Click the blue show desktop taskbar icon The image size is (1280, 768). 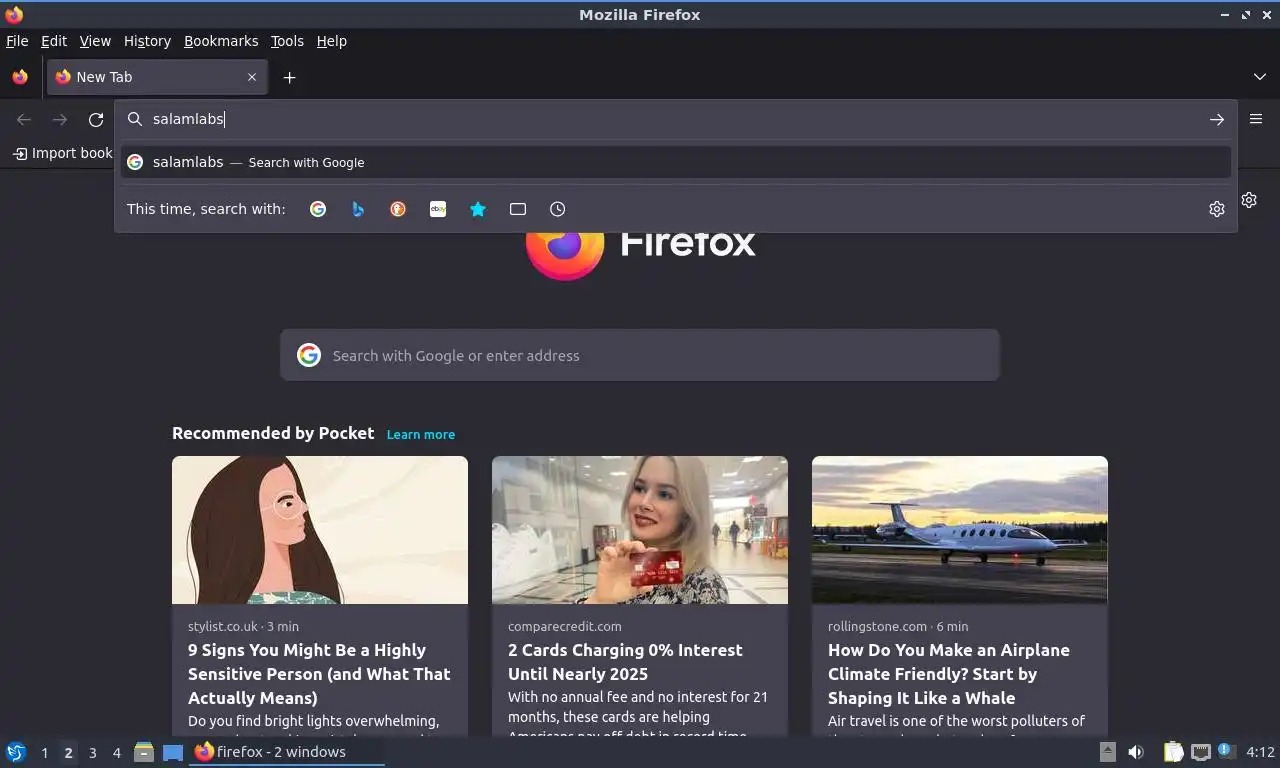173,752
